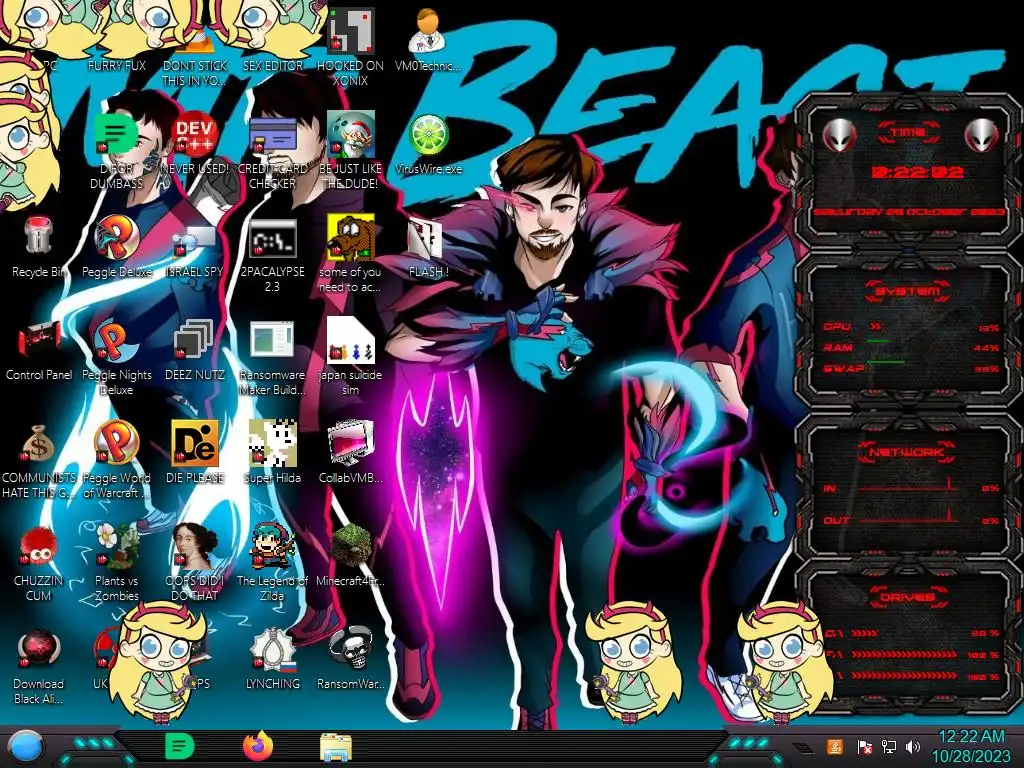Click the DRIVES widget header
1024x768 pixels.
(x=907, y=597)
